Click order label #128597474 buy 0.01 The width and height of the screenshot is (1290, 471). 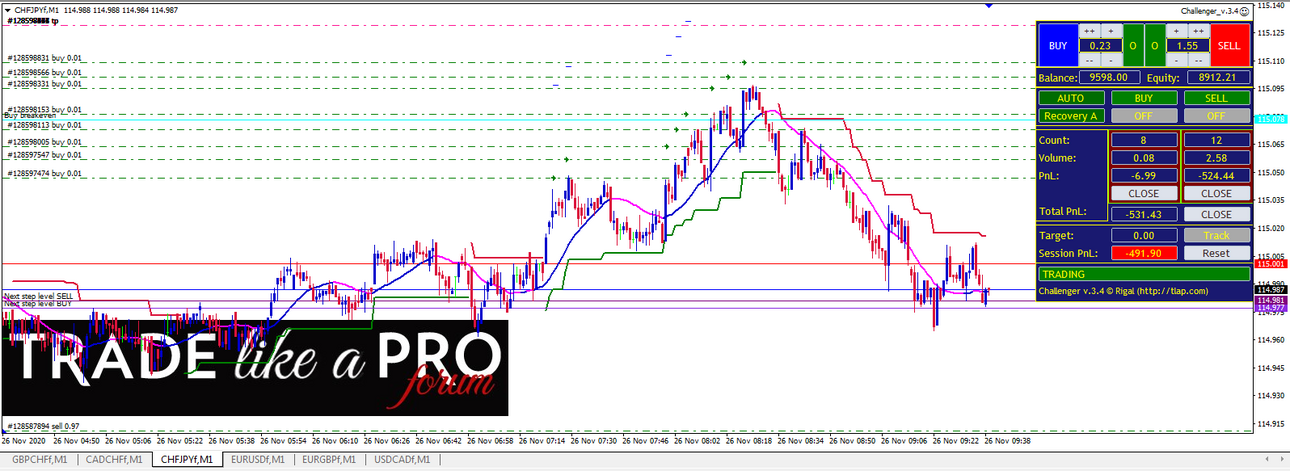pyautogui.click(x=46, y=174)
